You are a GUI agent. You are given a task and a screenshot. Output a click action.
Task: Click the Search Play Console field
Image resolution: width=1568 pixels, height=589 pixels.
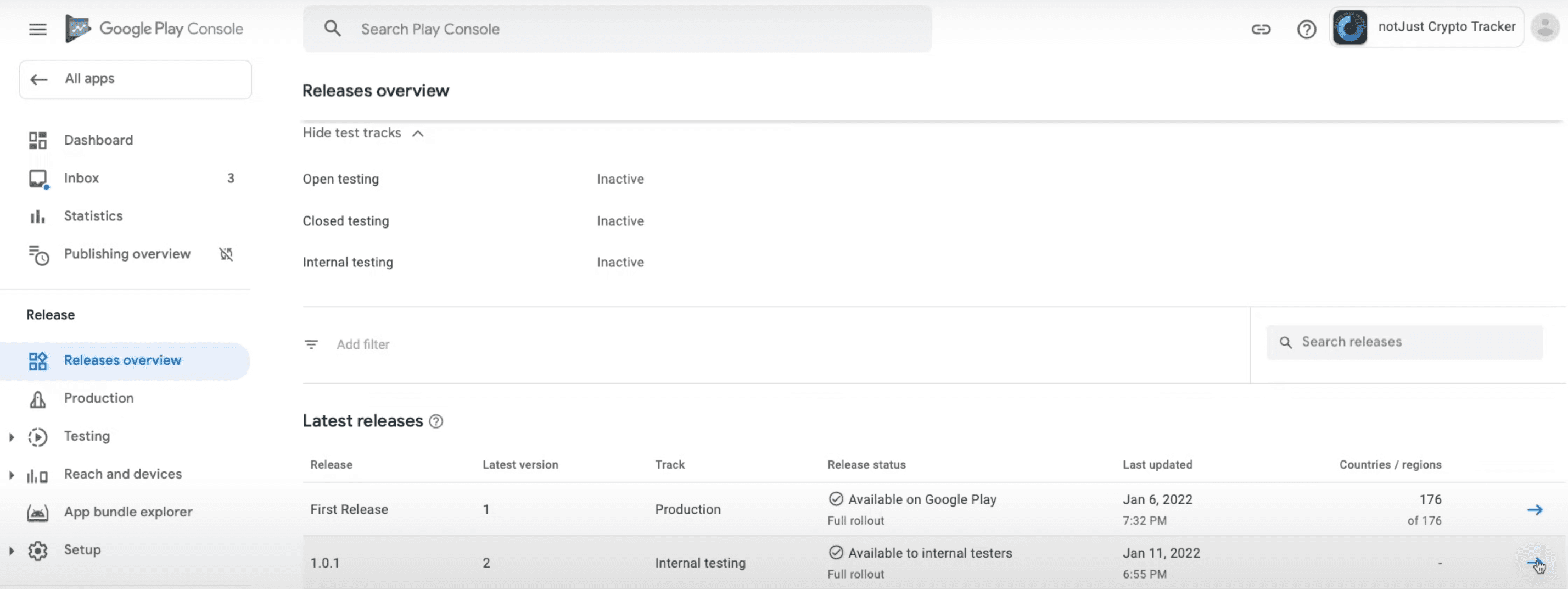pyautogui.click(x=617, y=29)
